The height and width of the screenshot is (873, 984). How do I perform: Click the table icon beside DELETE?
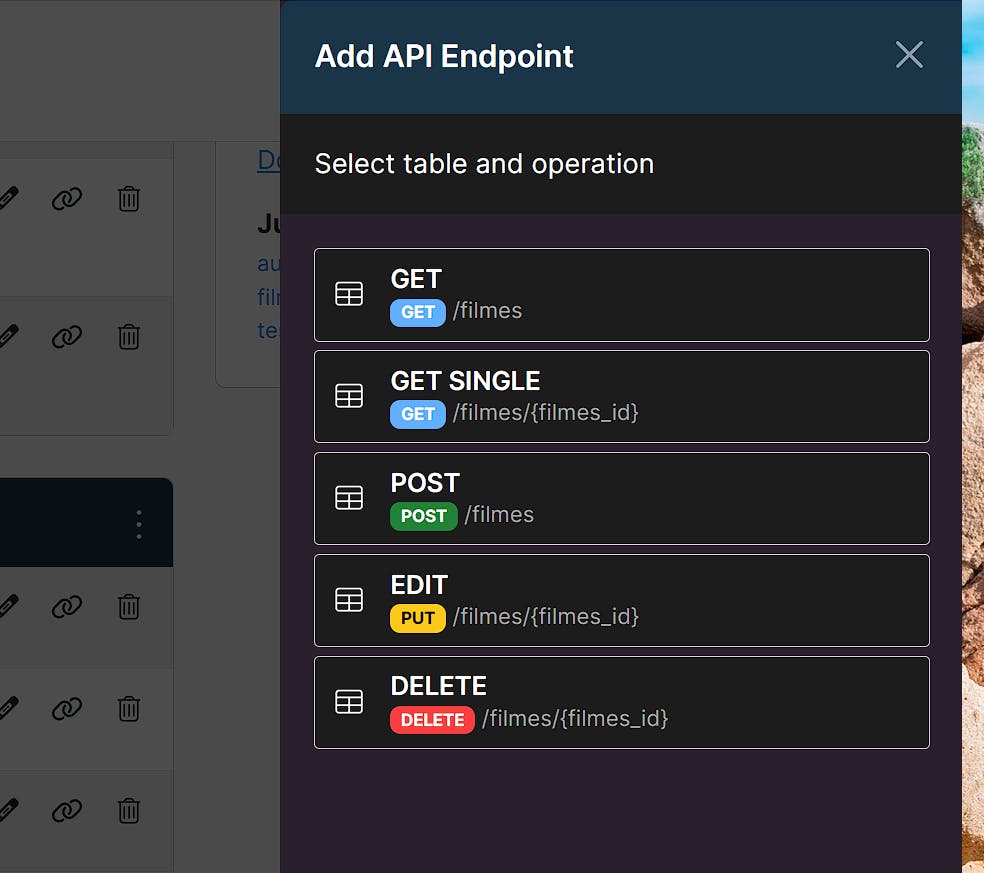coord(349,702)
